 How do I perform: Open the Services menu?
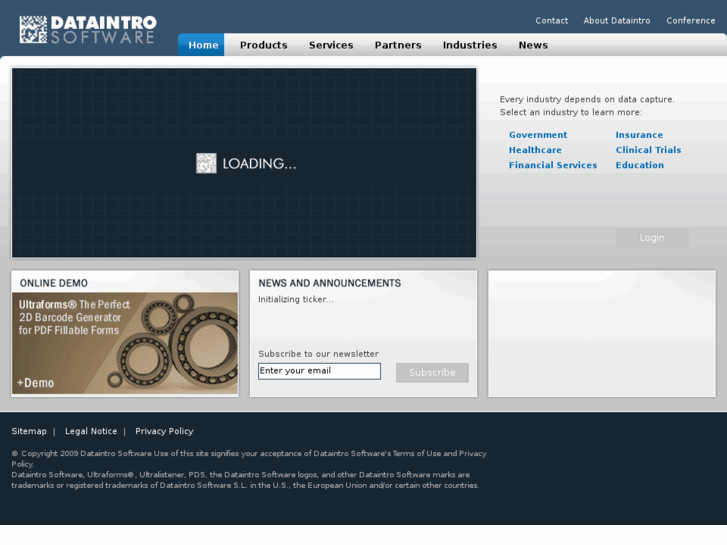tap(331, 45)
